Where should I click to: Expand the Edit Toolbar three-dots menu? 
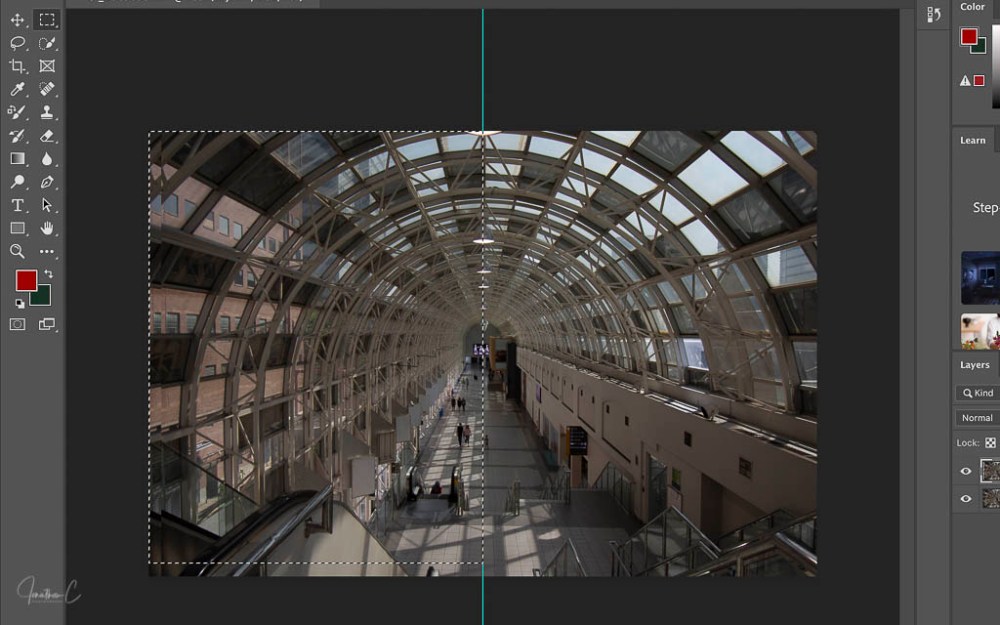pos(47,251)
